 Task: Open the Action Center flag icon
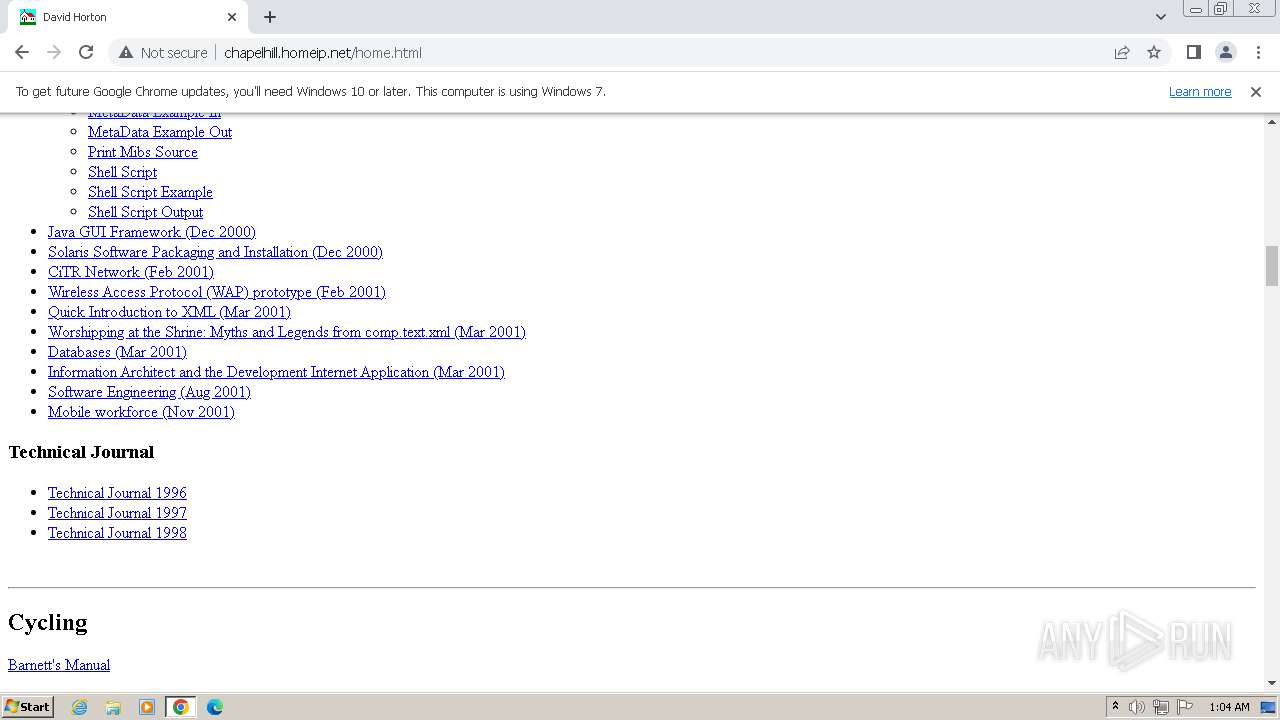pos(1185,707)
